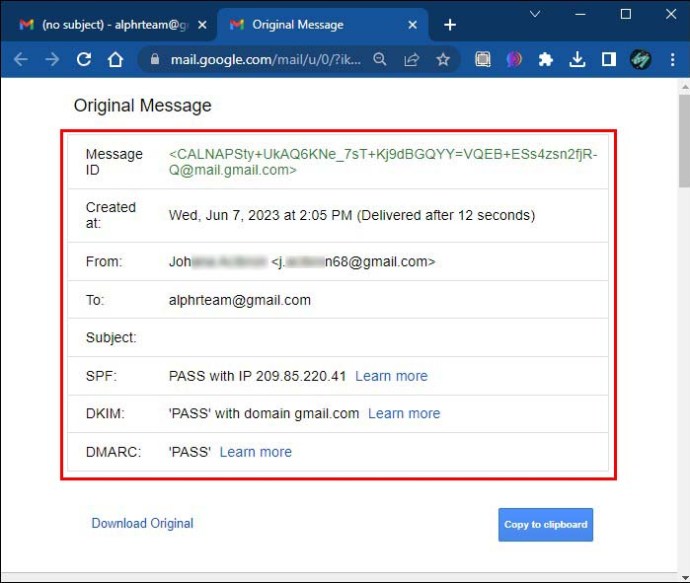Share this page using the share icon
The image size is (690, 583).
coord(411,59)
